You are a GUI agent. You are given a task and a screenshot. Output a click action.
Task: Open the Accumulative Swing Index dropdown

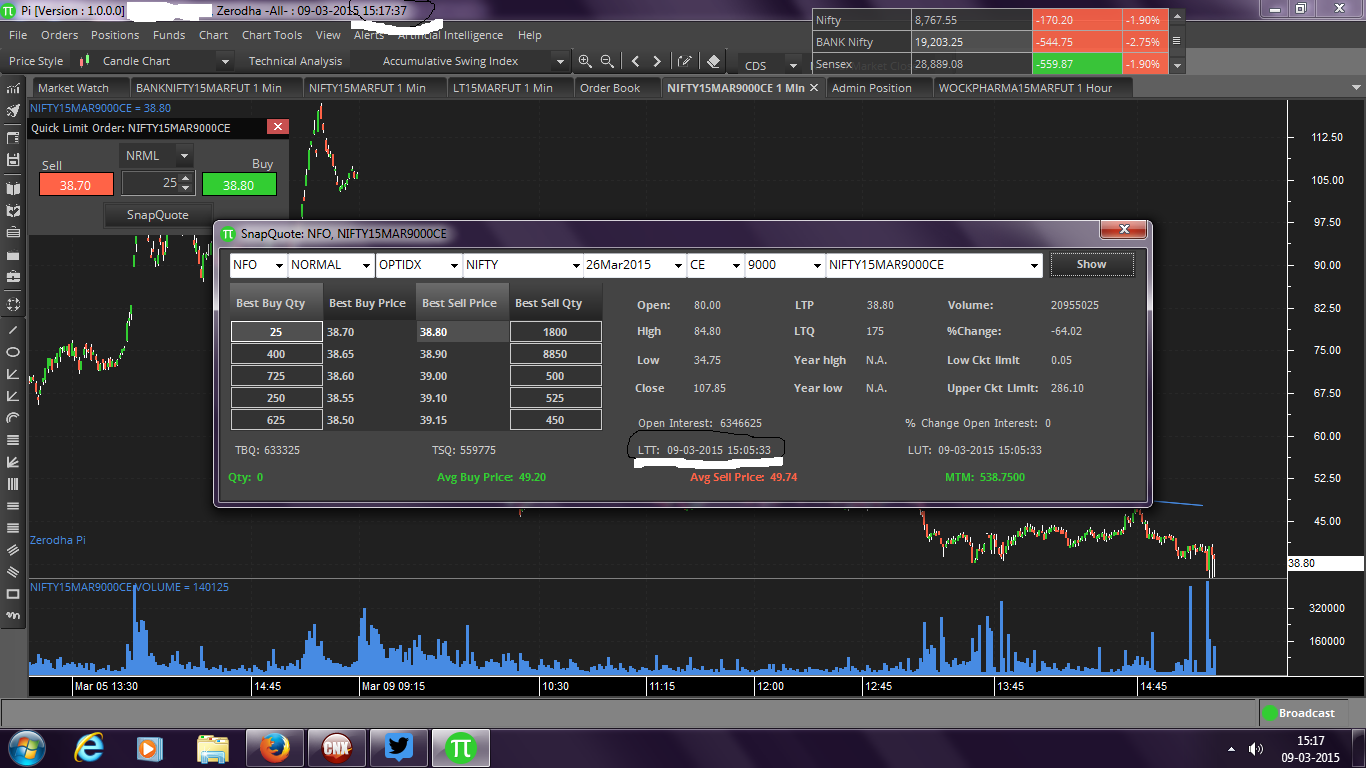(560, 62)
